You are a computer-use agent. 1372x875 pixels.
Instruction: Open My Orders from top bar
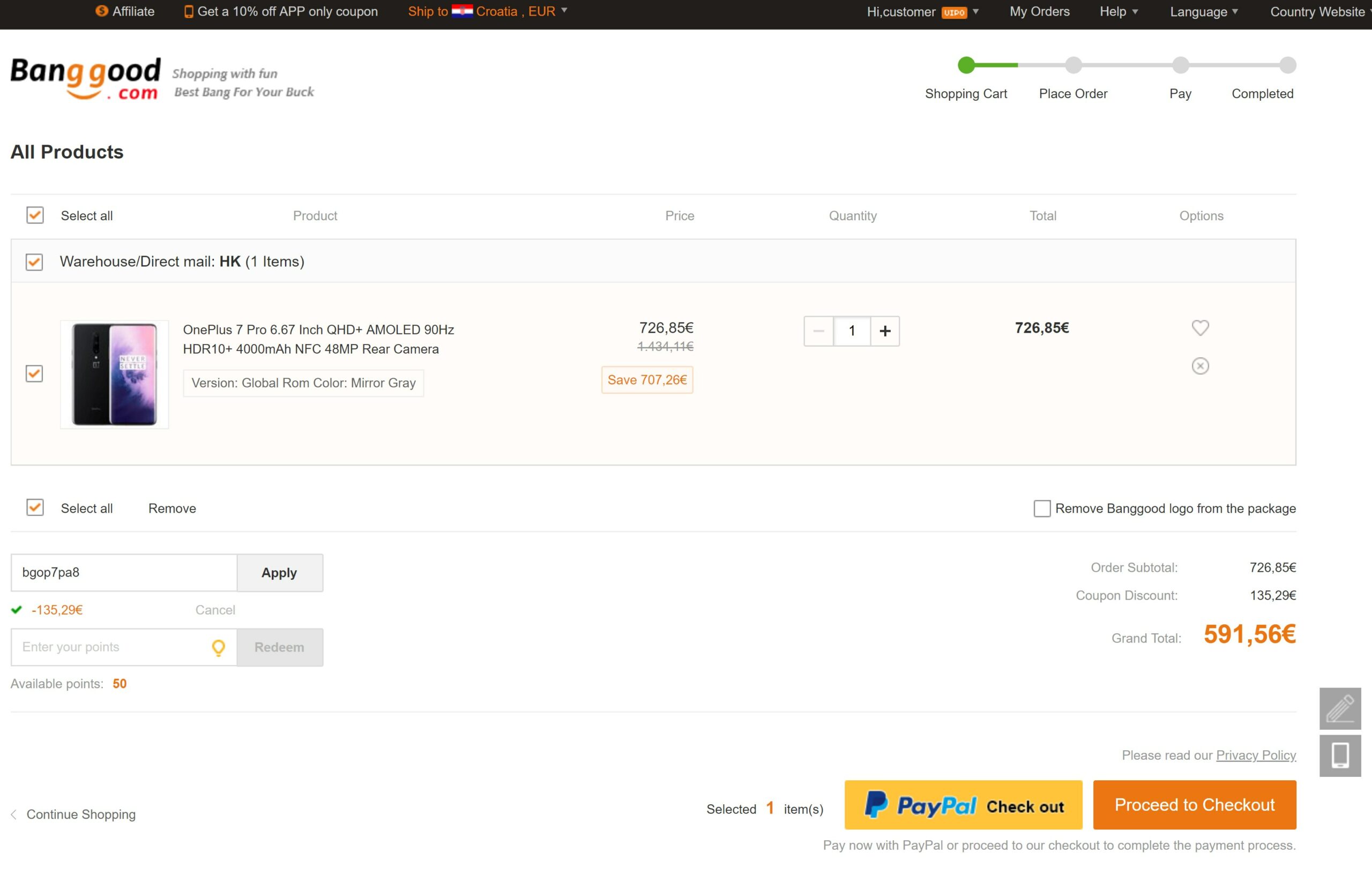coord(1039,11)
